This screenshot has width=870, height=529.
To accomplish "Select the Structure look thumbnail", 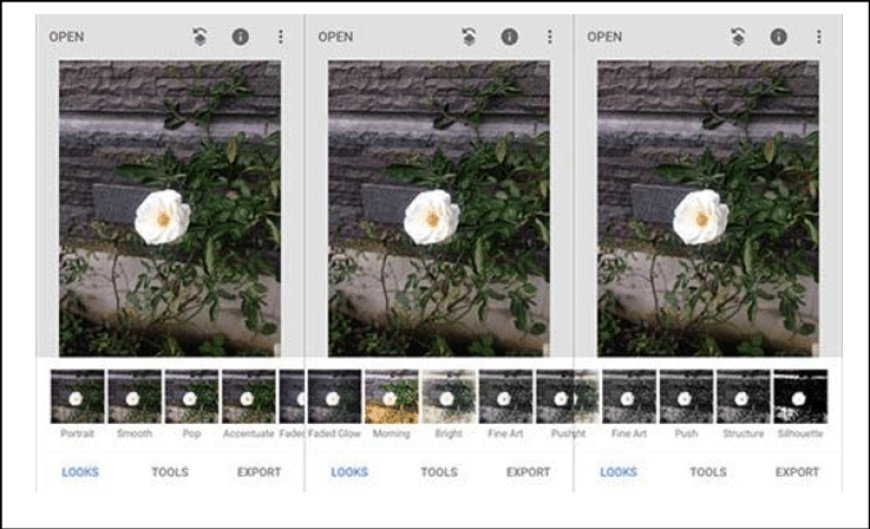I will pyautogui.click(x=743, y=396).
